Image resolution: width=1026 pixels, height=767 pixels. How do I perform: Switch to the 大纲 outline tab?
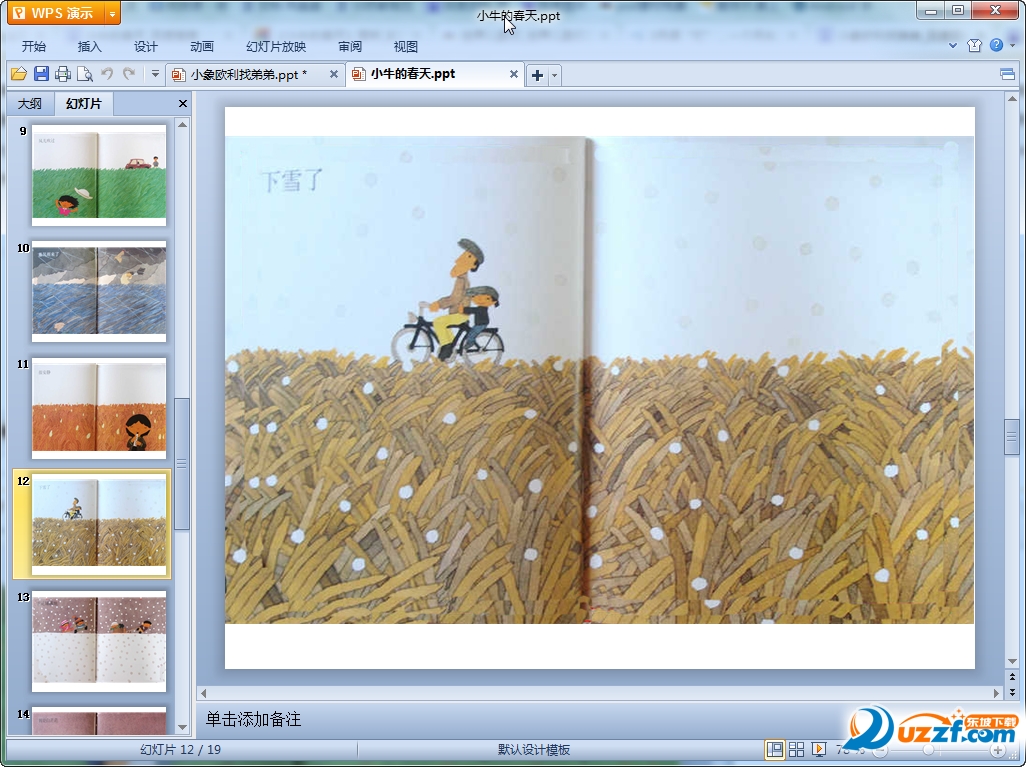[x=29, y=103]
